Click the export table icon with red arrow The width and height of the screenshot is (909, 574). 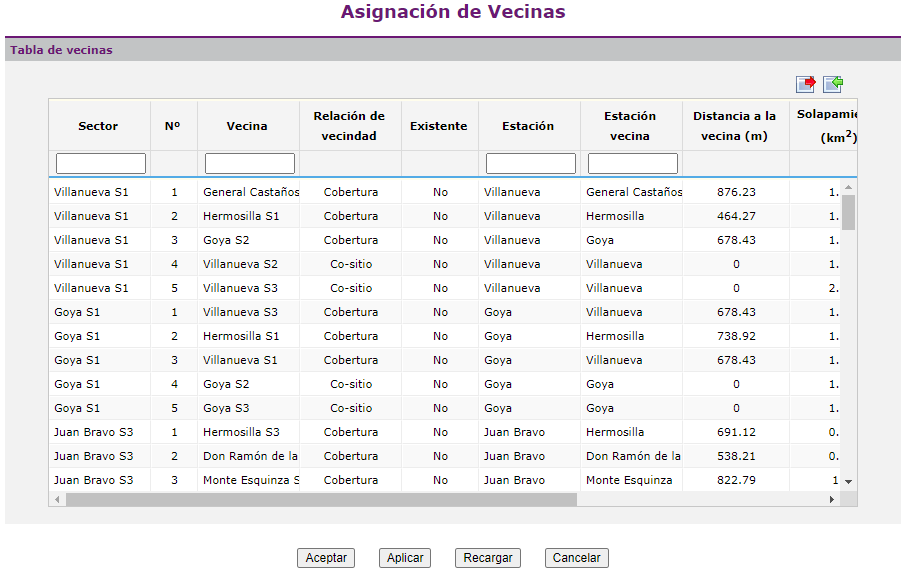click(805, 84)
